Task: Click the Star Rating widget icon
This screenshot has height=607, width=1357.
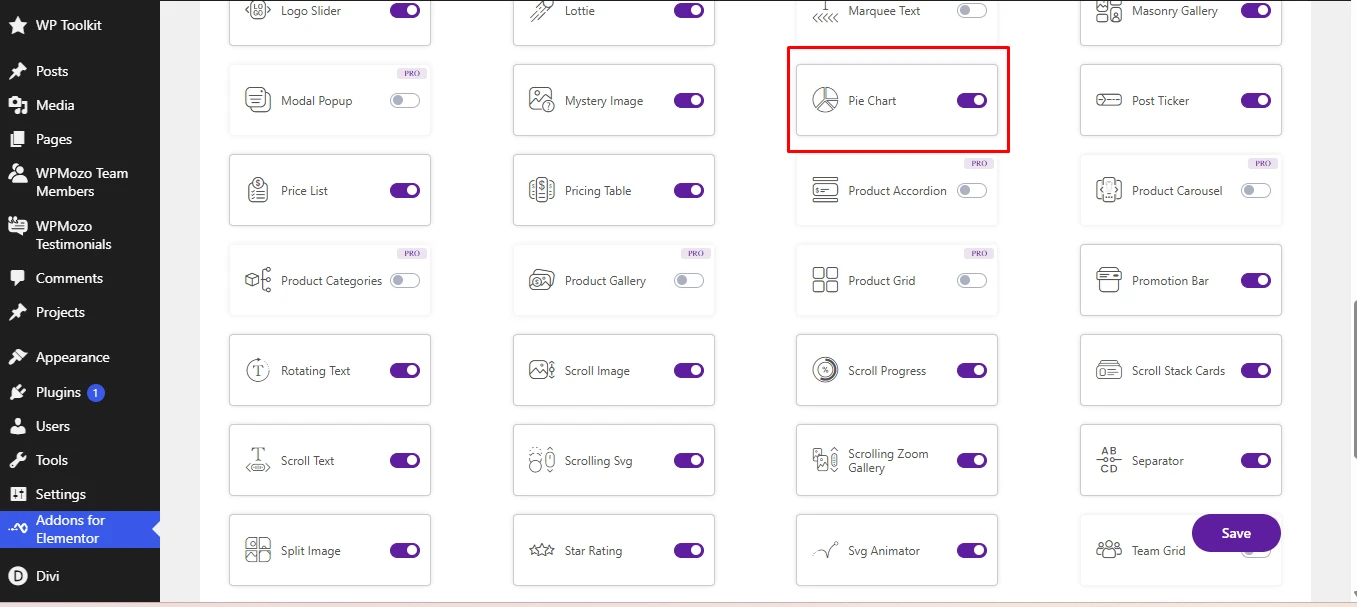Action: pos(541,551)
